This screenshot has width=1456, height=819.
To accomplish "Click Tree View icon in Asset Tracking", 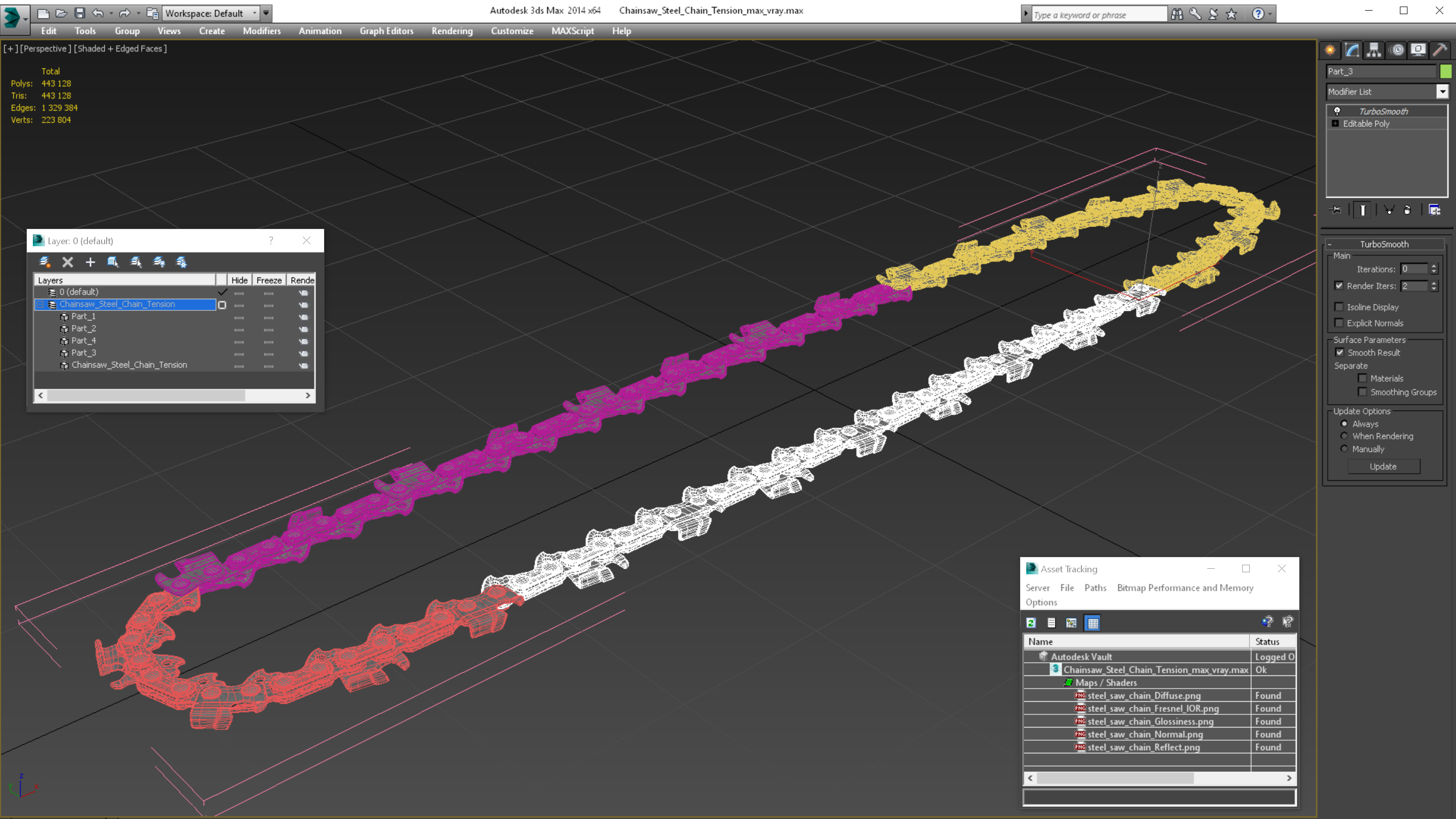I will [1071, 623].
